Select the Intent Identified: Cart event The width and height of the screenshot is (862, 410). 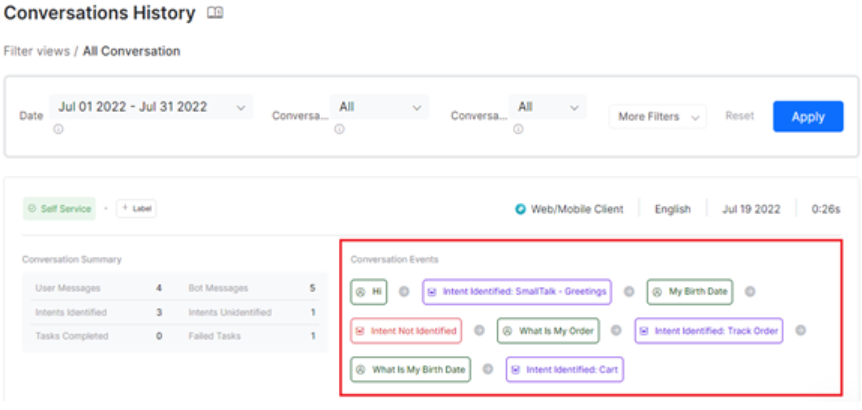pyautogui.click(x=565, y=369)
